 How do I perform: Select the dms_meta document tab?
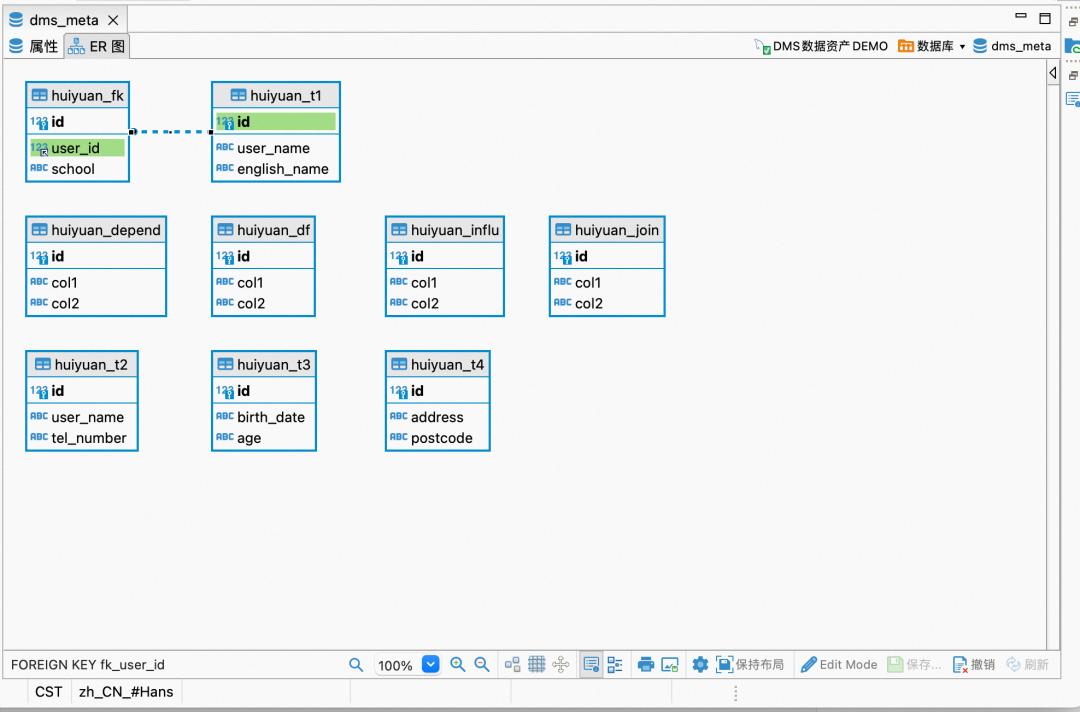tap(62, 18)
